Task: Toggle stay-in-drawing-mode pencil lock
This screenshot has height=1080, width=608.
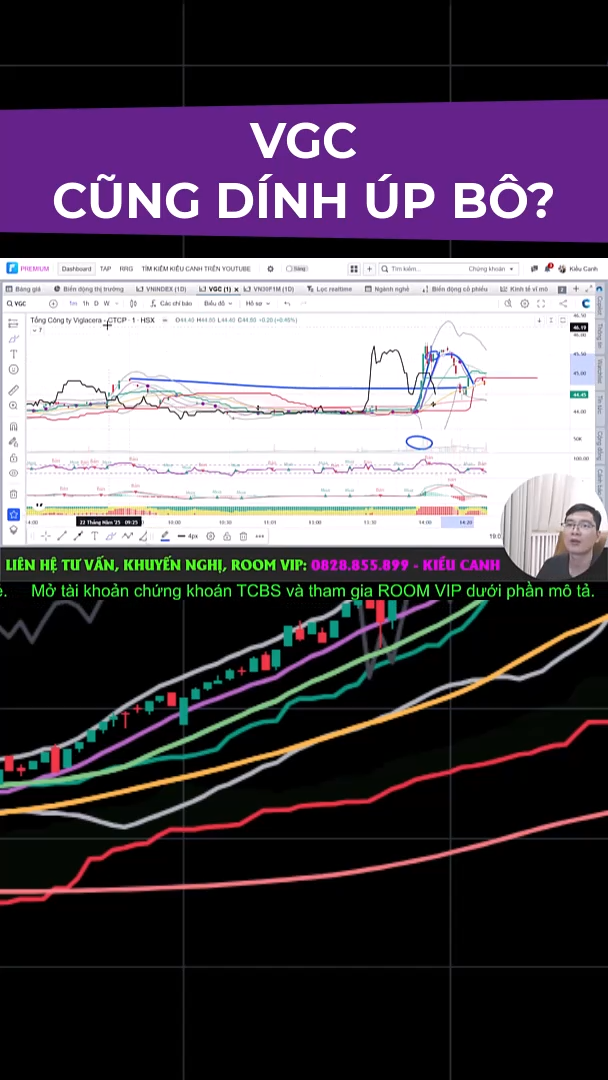Action: click(x=13, y=442)
